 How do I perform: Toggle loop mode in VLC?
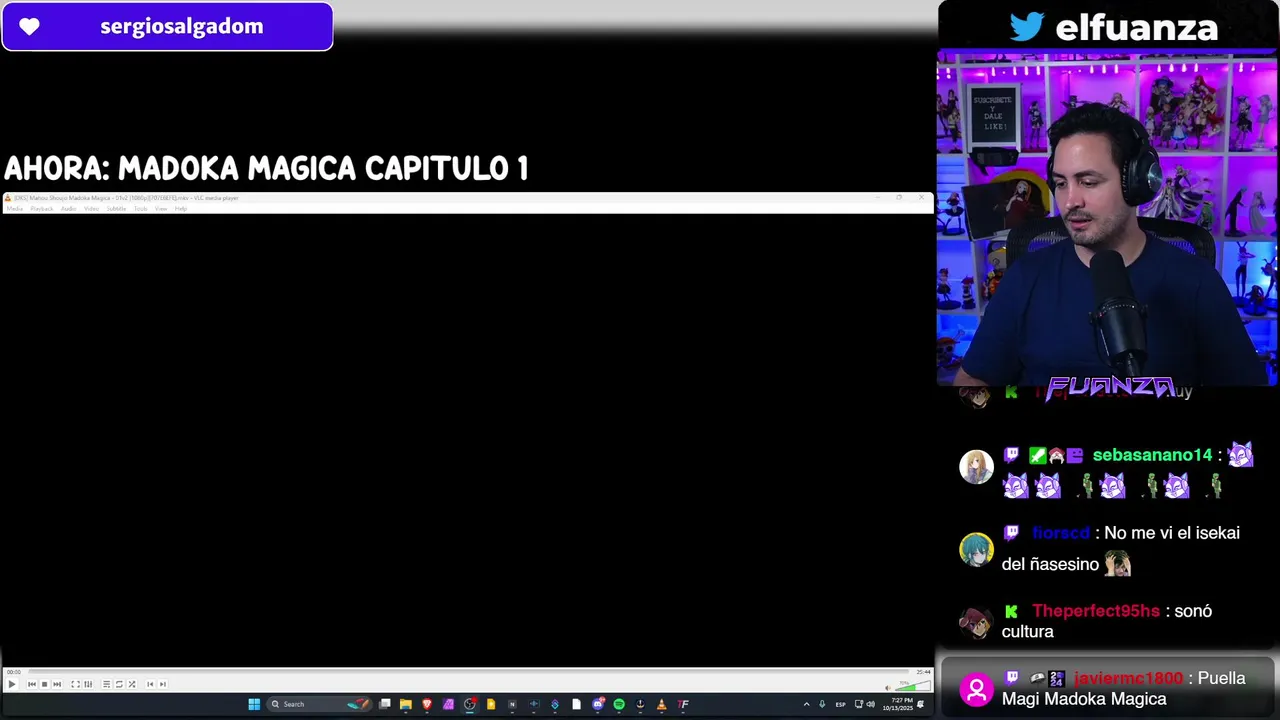[119, 684]
